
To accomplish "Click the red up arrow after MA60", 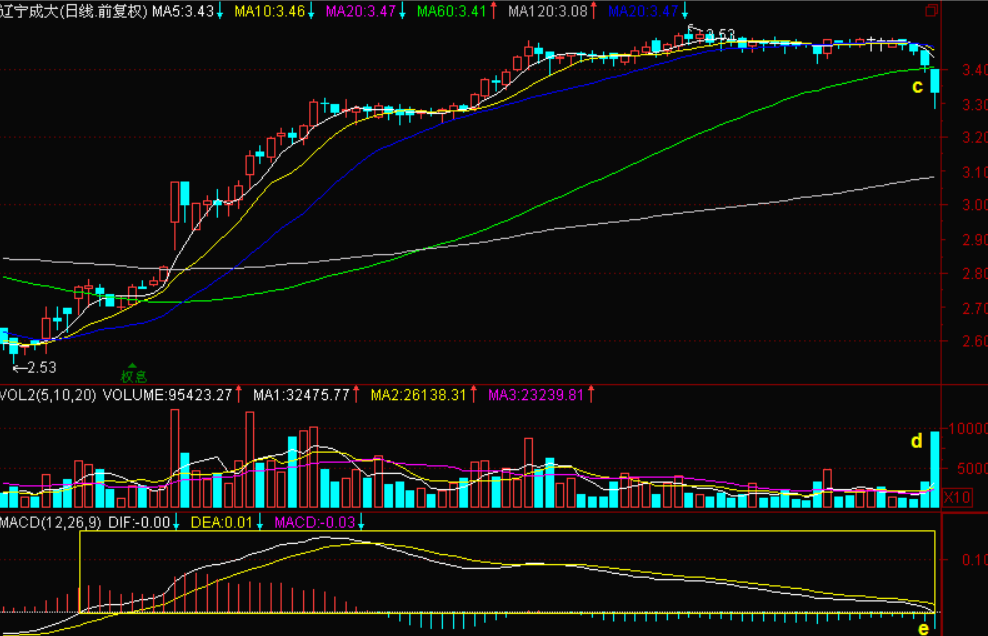I will [495, 11].
